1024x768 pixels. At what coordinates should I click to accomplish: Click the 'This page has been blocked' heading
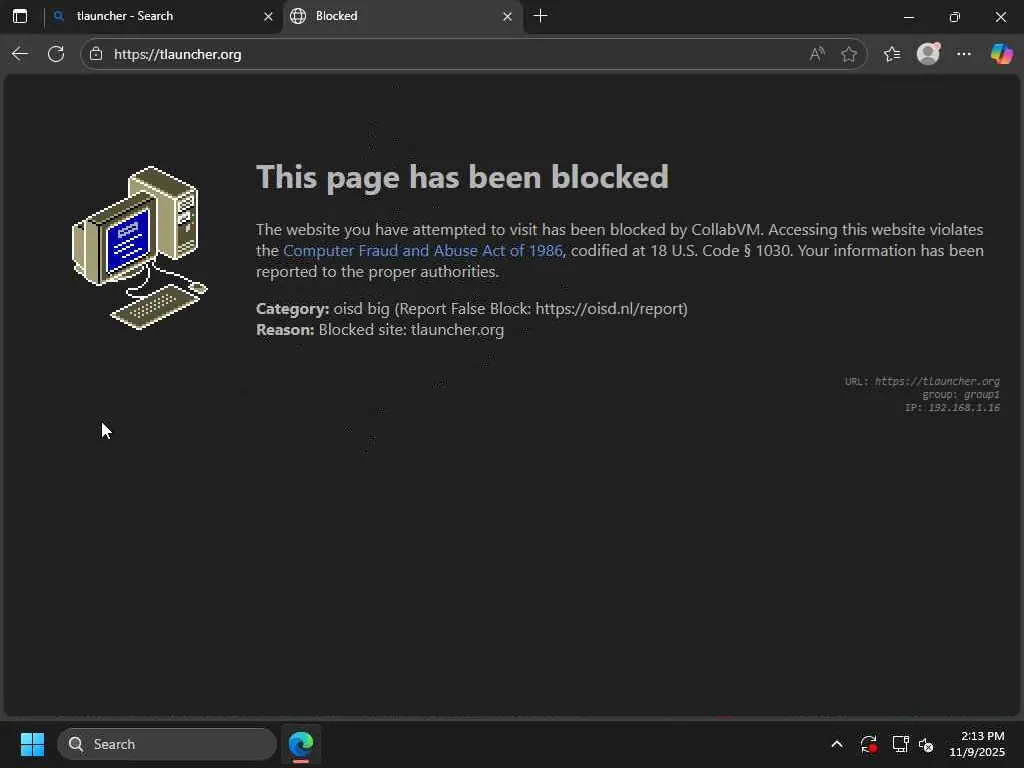pos(462,177)
